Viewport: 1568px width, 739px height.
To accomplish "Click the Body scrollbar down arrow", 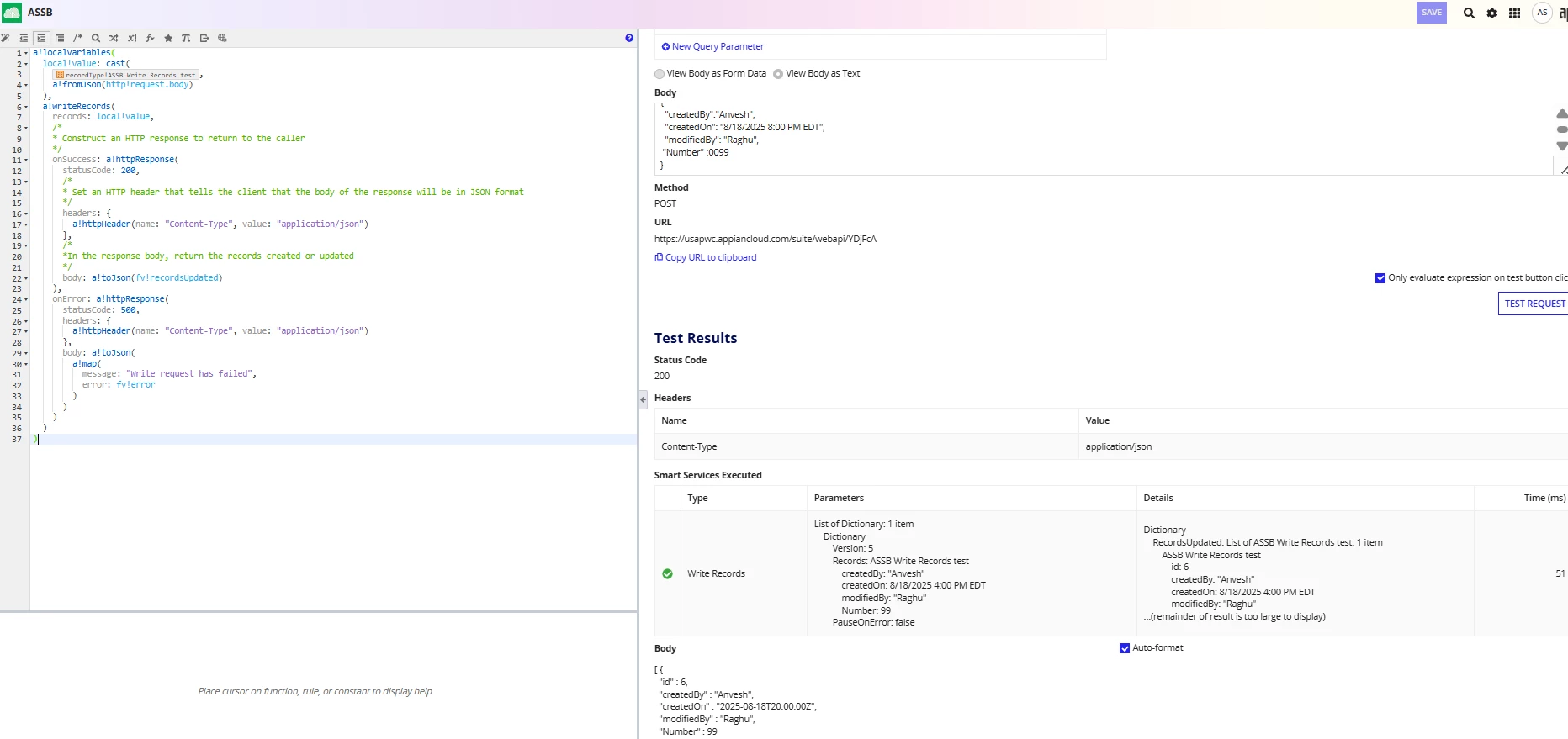I will point(1562,146).
